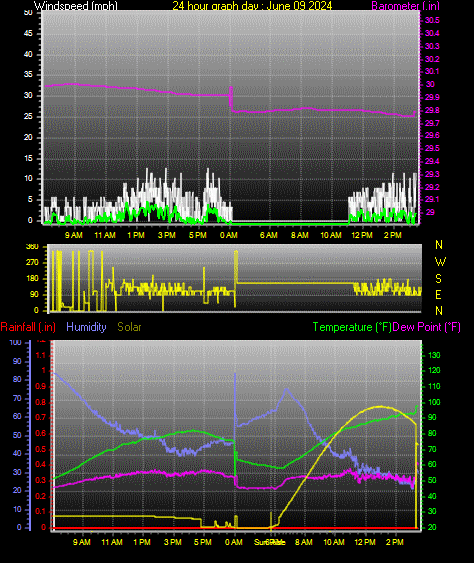Click the 30.5 barometer scale value

pyautogui.click(x=432, y=20)
